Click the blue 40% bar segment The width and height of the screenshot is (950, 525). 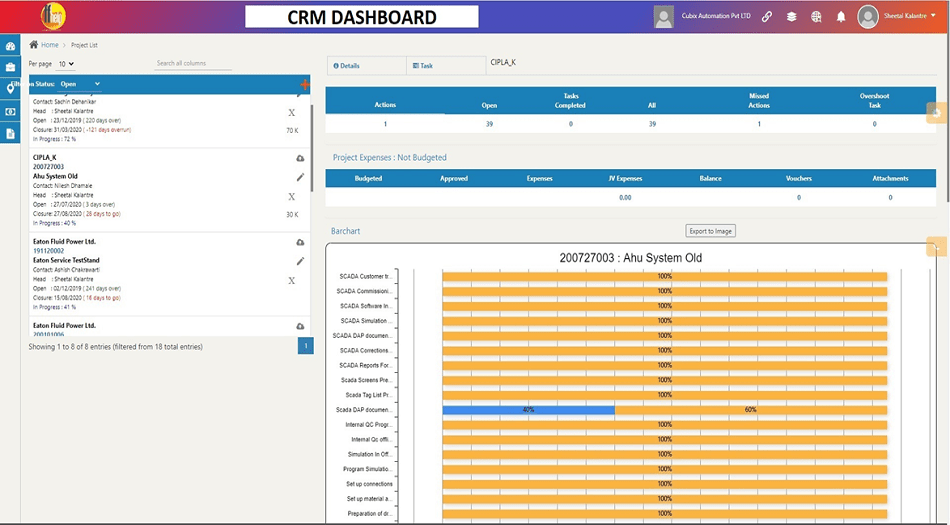528,410
